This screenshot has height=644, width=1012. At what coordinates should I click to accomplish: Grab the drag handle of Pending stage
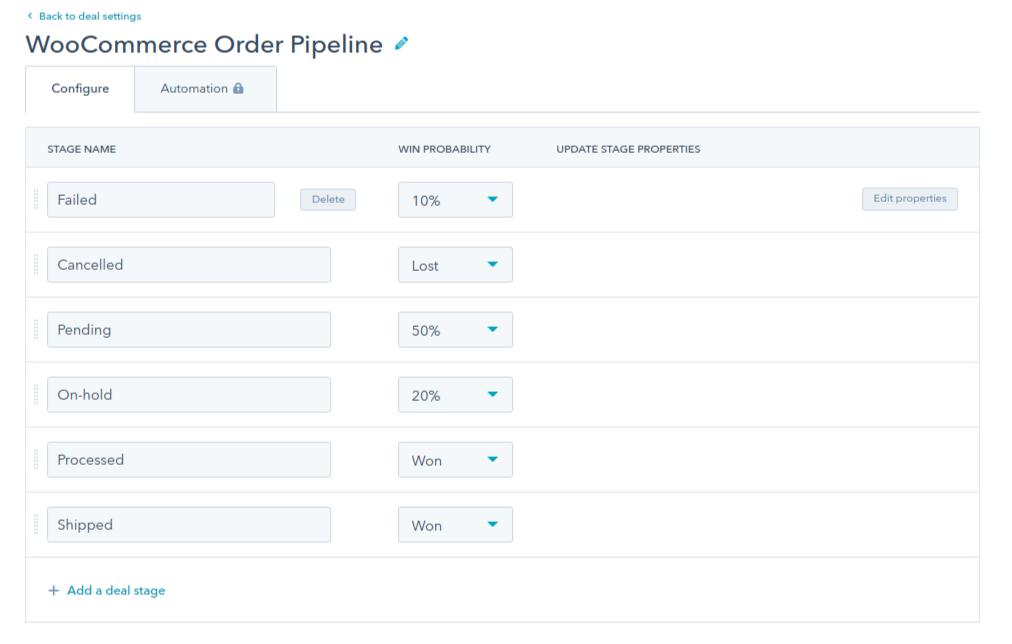(x=36, y=330)
